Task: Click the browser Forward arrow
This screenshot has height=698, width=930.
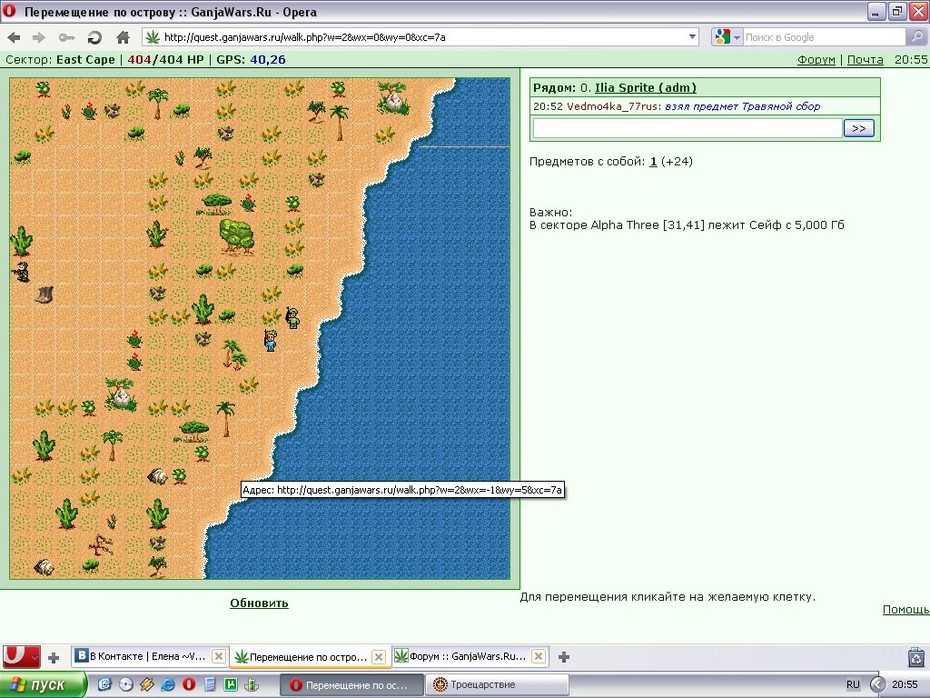Action: (39, 37)
